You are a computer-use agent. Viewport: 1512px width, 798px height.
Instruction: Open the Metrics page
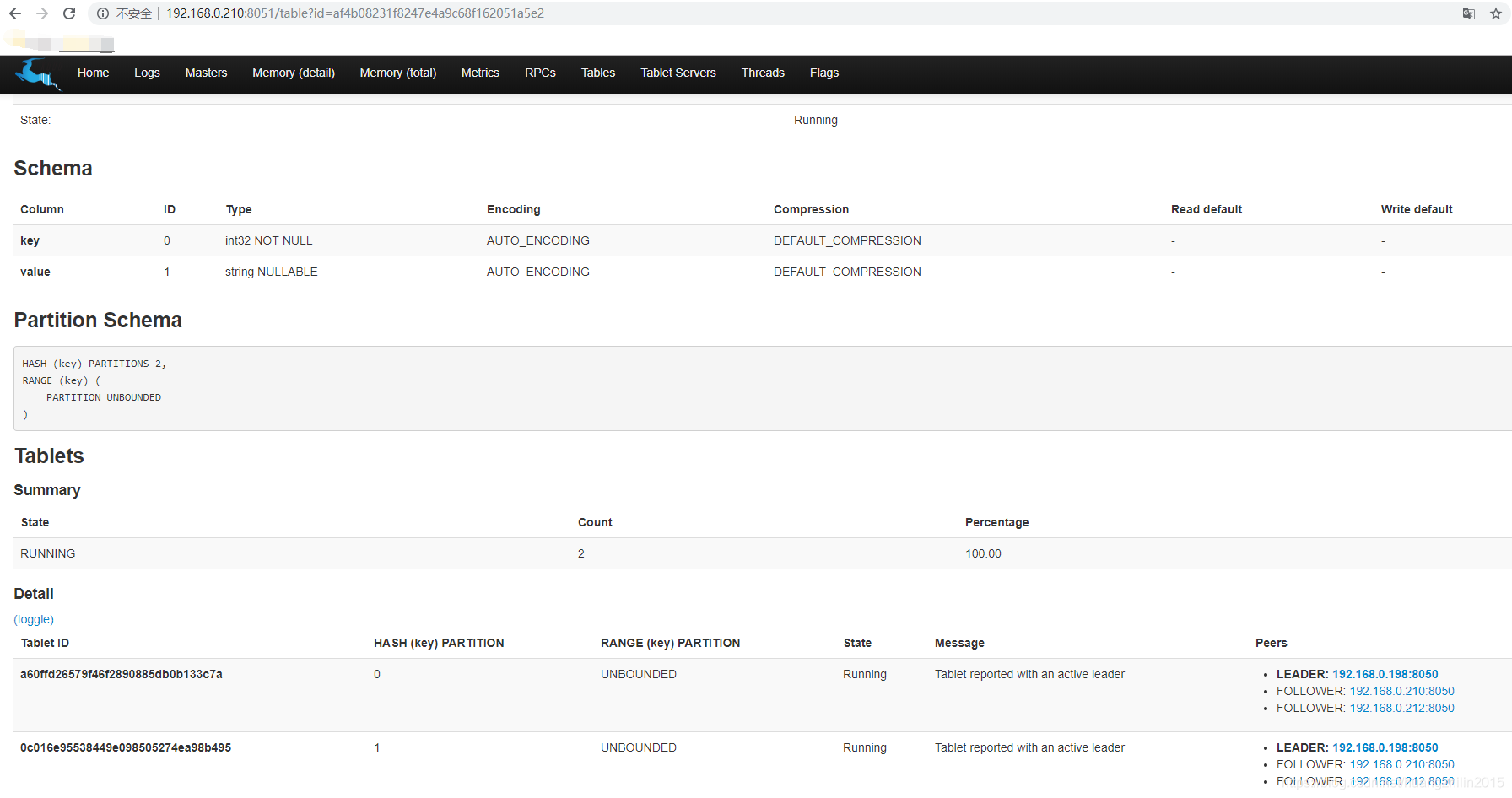[480, 73]
